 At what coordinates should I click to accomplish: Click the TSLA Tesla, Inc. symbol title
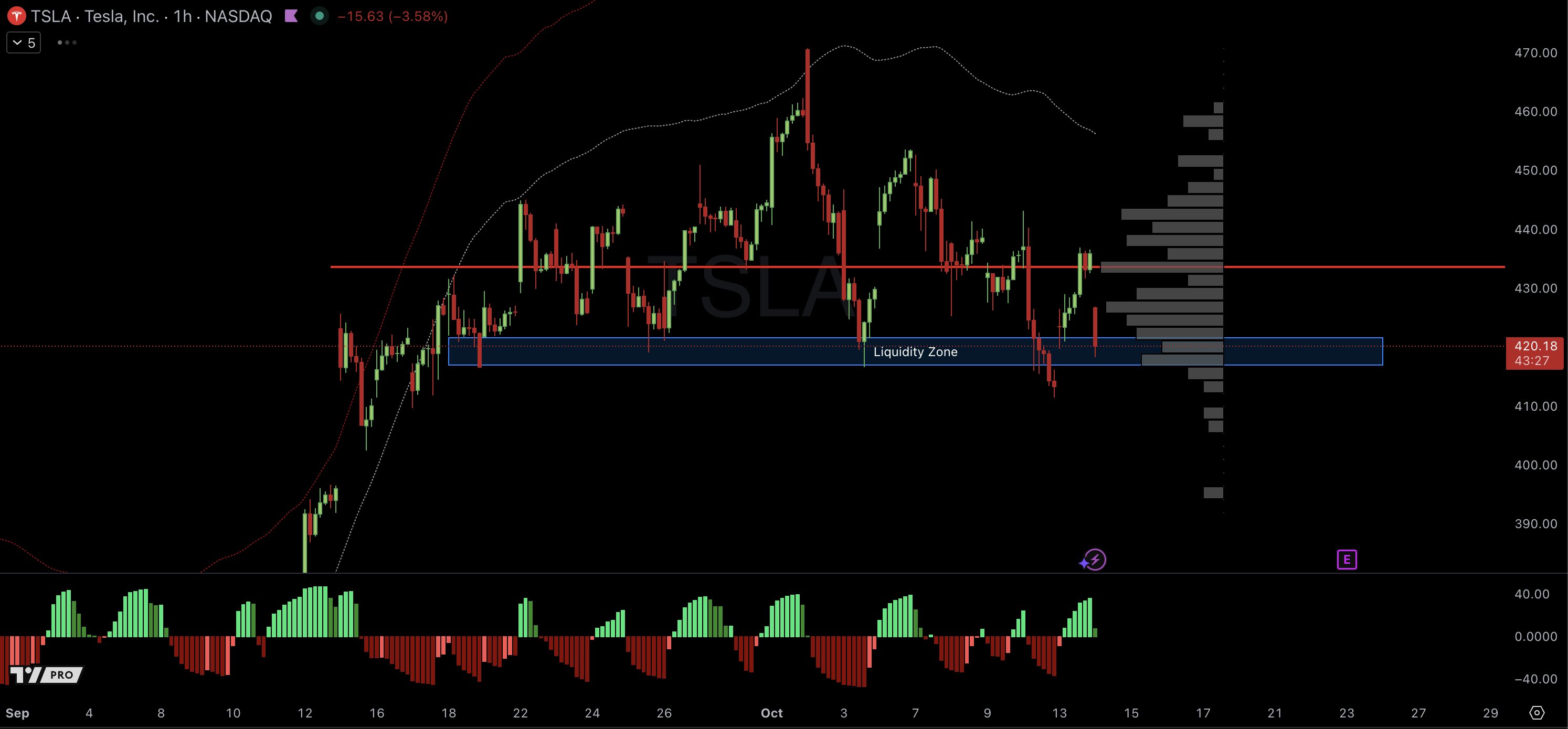152,16
